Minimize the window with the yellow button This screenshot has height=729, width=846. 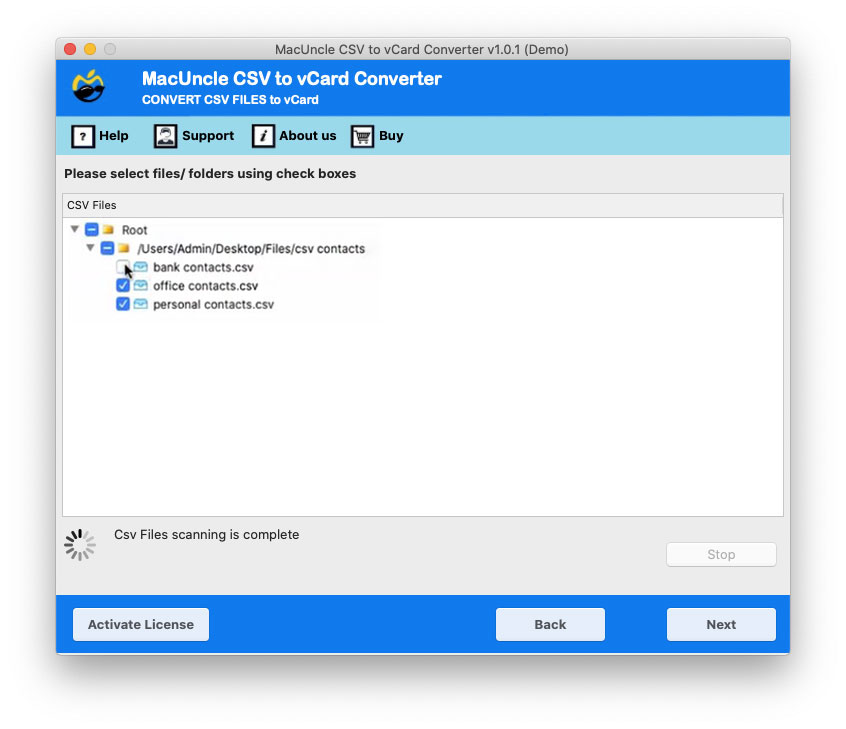[x=90, y=49]
